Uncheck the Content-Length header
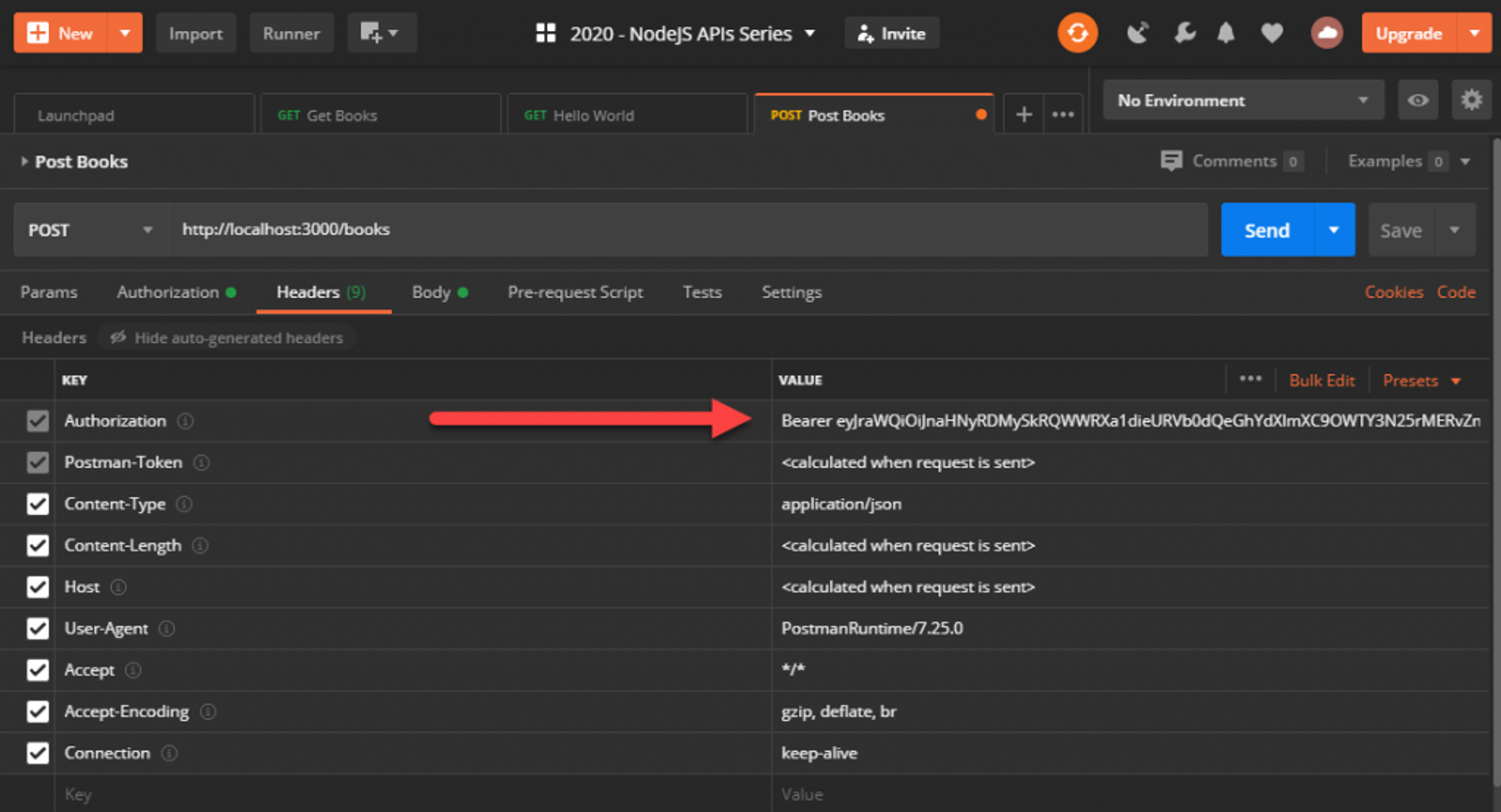 [38, 546]
